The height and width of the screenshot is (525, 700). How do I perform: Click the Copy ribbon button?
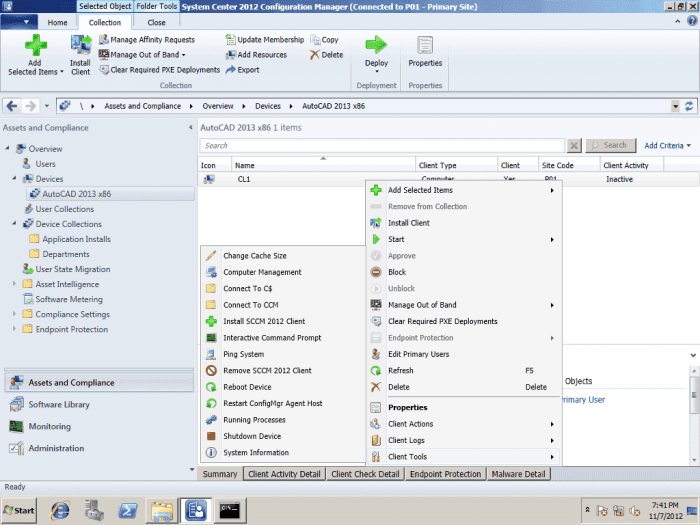(x=325, y=40)
